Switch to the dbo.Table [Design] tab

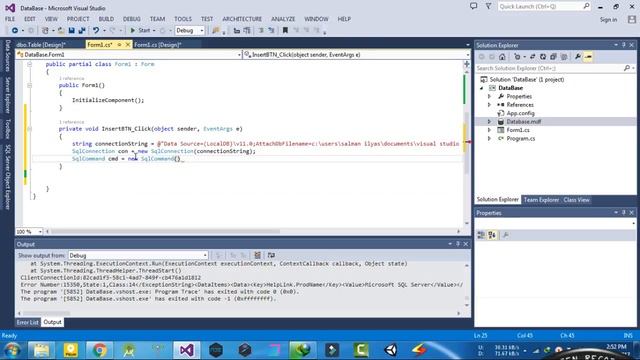point(41,45)
